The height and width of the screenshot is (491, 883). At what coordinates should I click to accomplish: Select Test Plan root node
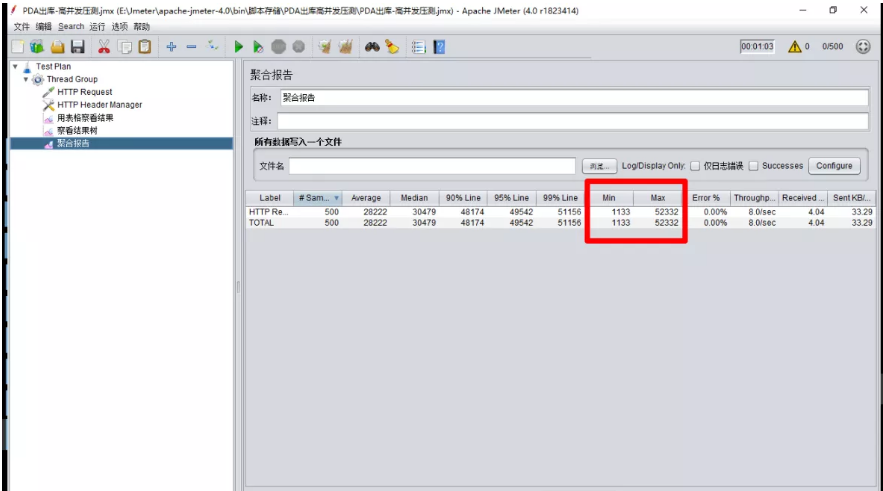tap(53, 66)
